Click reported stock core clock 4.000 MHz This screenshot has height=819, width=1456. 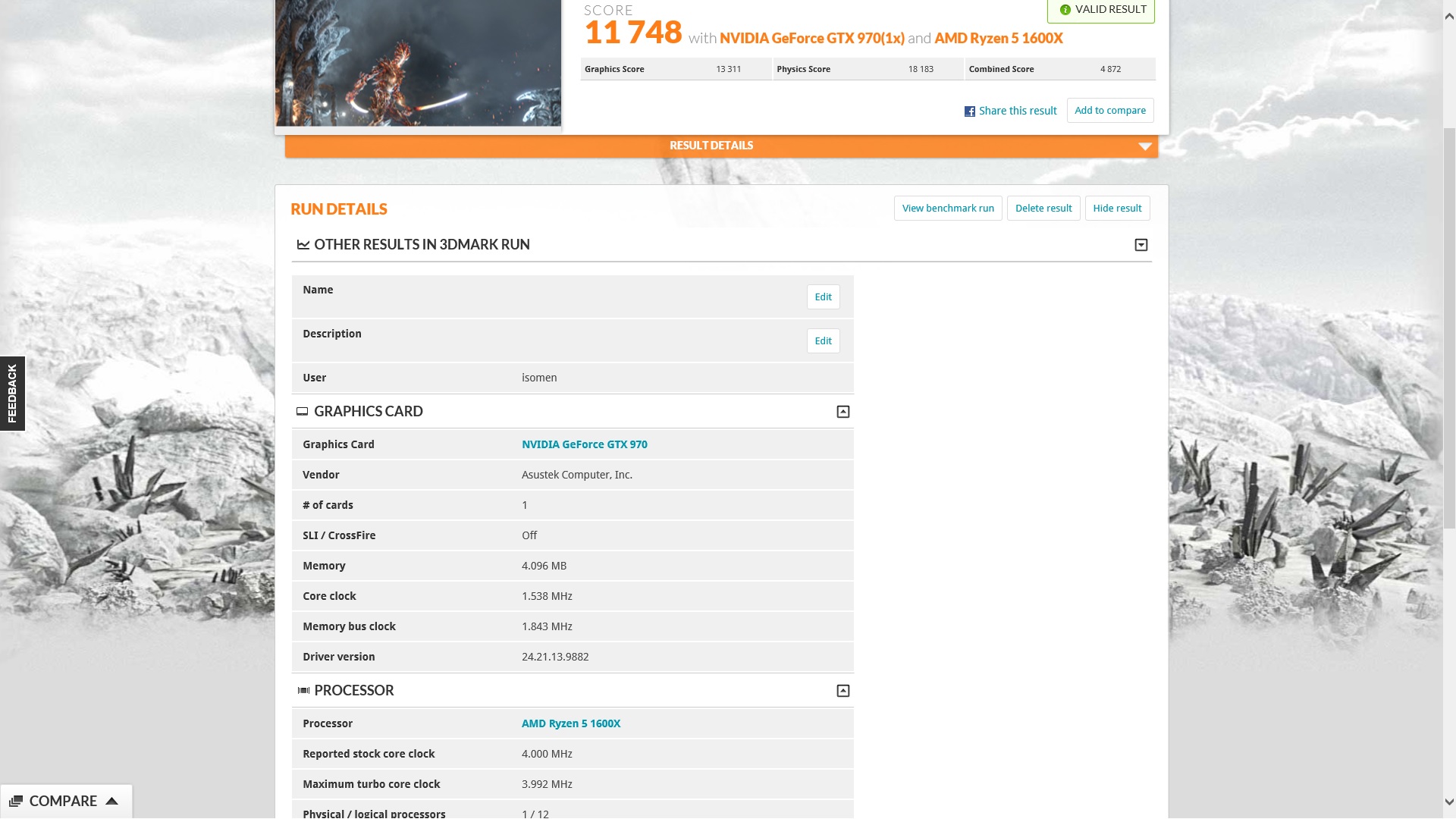(547, 754)
